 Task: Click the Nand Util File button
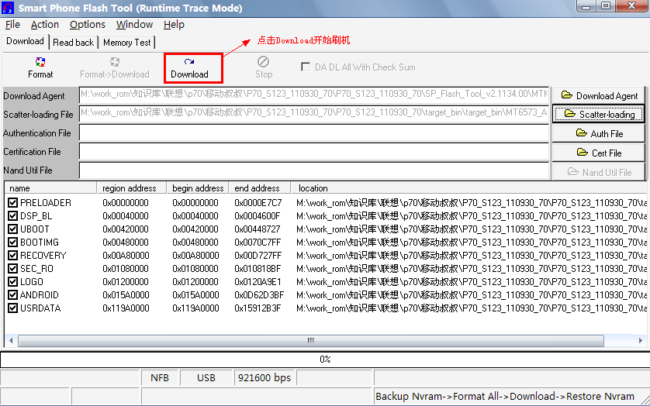pos(599,172)
